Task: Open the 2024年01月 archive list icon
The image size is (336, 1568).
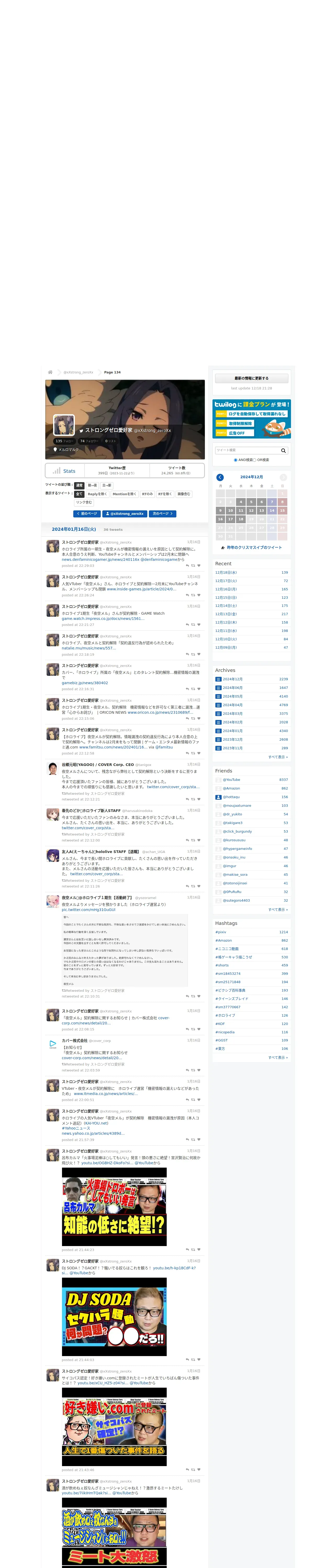Action: [218, 731]
